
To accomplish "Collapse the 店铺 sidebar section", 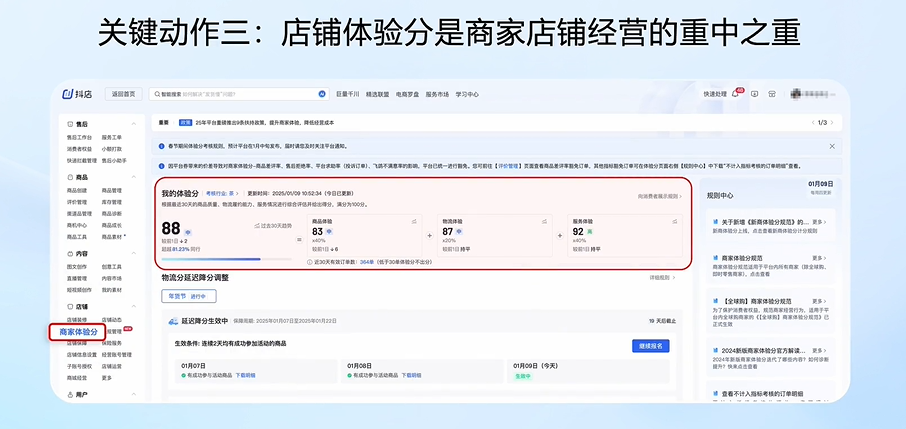I will click(134, 307).
